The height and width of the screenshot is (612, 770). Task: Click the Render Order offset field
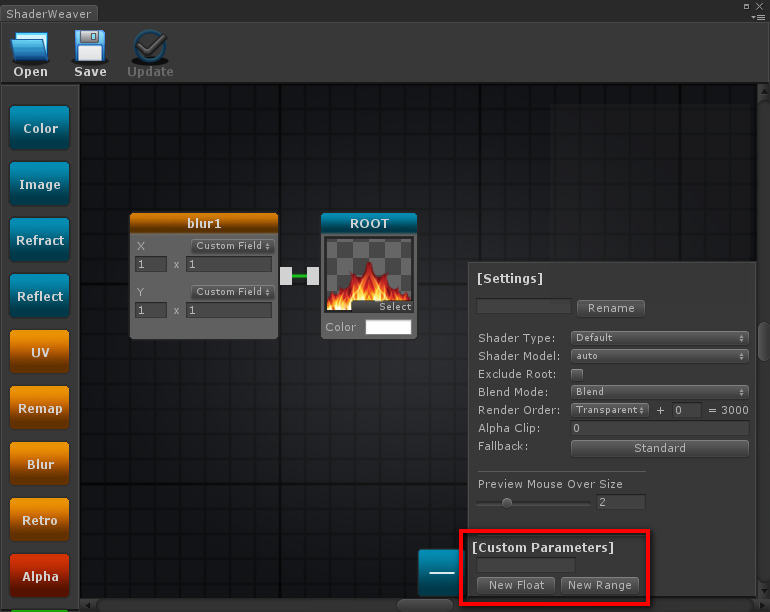coord(687,410)
